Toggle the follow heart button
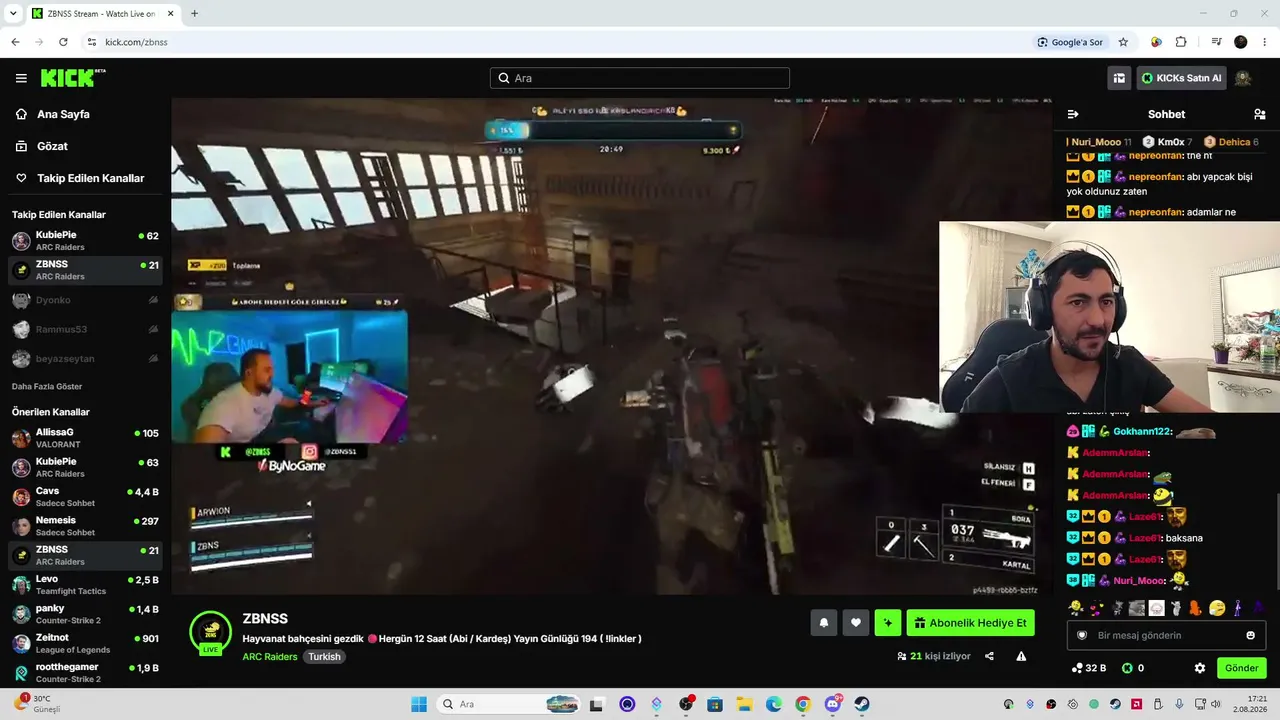Viewport: 1280px width, 720px height. [x=856, y=623]
